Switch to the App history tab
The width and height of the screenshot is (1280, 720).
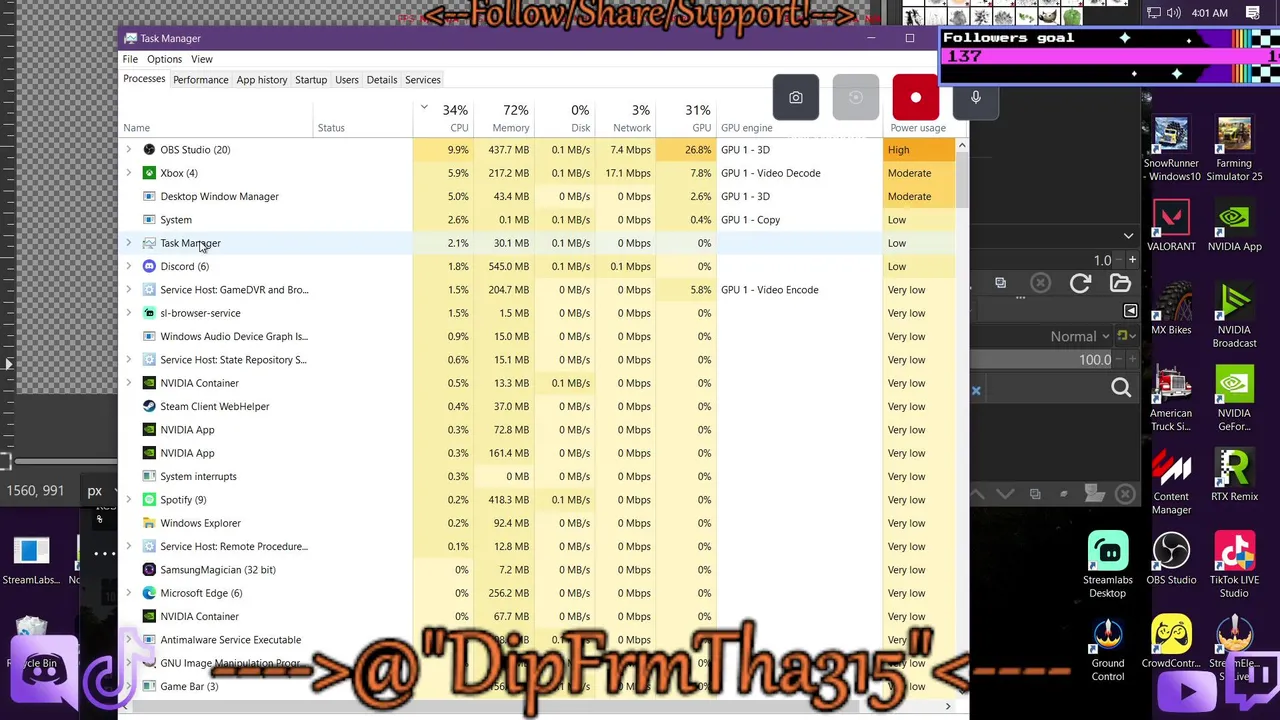click(x=261, y=80)
